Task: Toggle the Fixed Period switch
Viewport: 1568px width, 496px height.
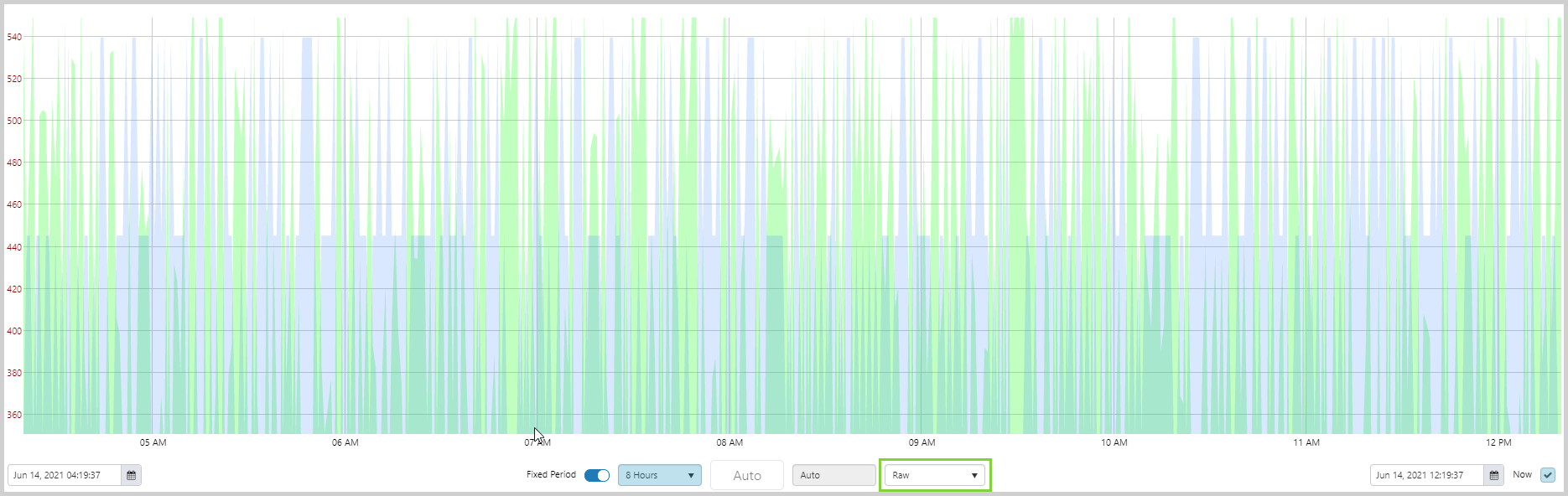Action: pyautogui.click(x=597, y=475)
